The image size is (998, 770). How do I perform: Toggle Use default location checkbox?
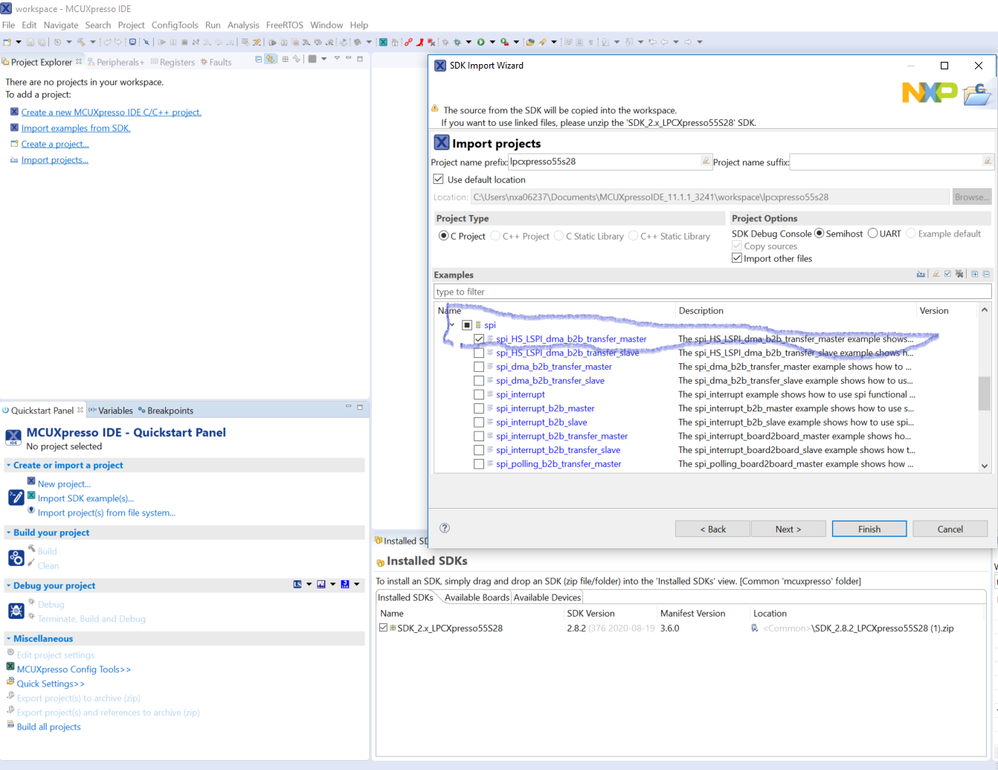[438, 179]
